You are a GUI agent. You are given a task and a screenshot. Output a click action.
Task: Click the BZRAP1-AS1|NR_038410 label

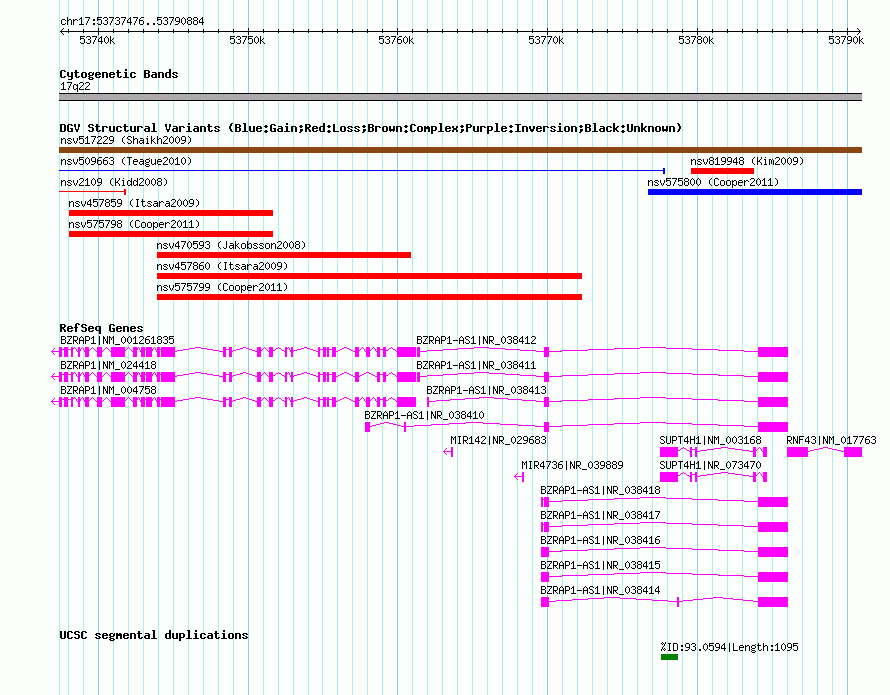(x=424, y=415)
